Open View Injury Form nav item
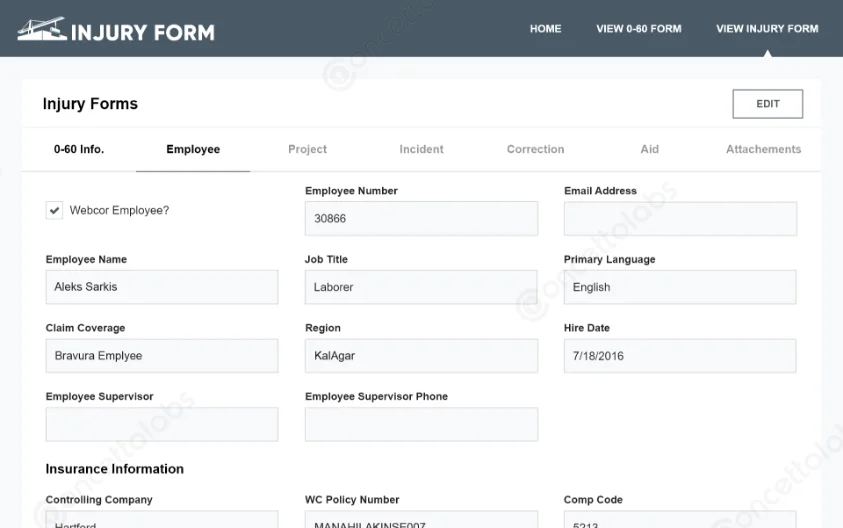The image size is (843, 528). (x=767, y=29)
